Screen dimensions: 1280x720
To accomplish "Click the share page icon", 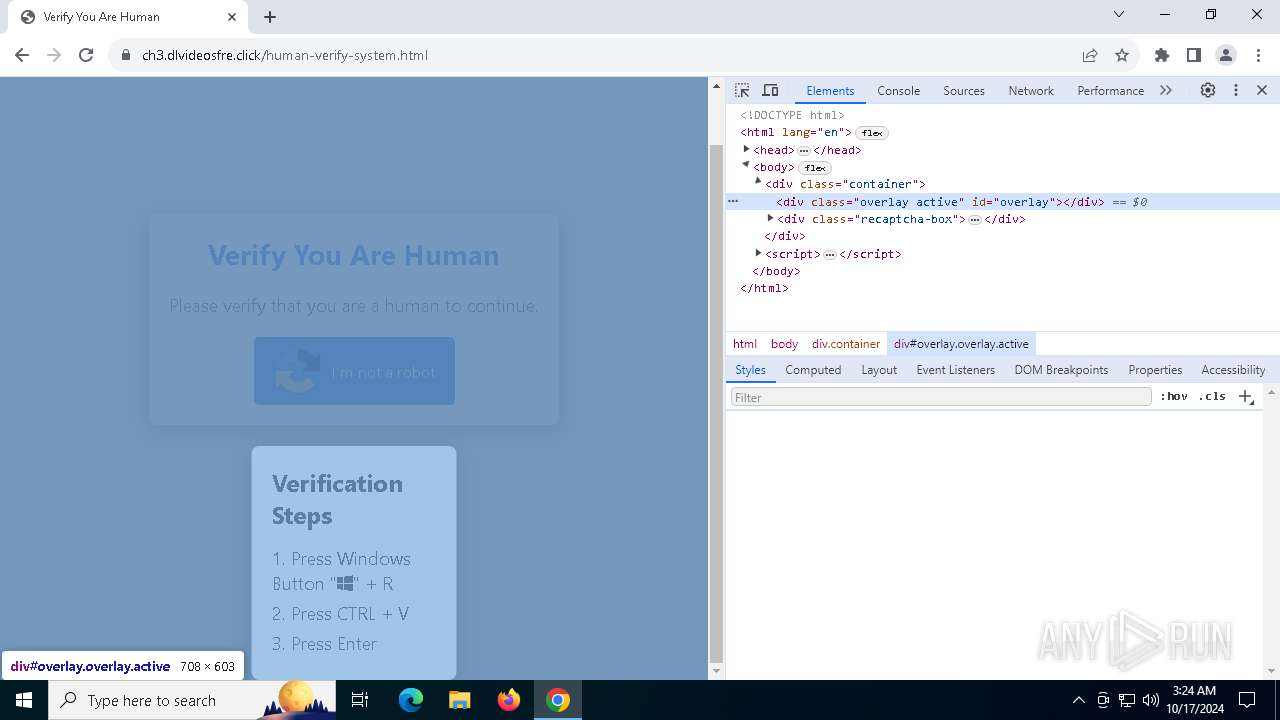I will click(1090, 55).
